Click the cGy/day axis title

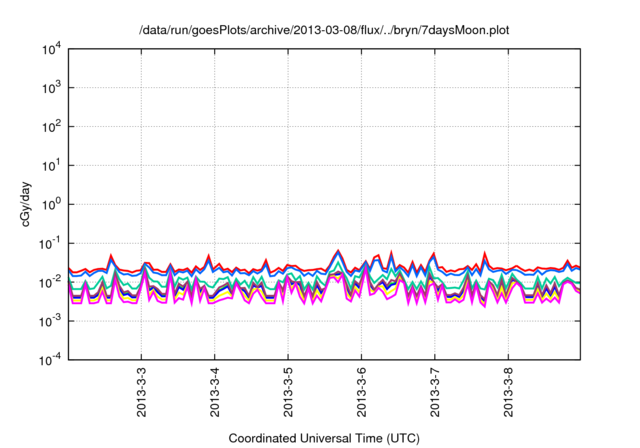pos(25,204)
